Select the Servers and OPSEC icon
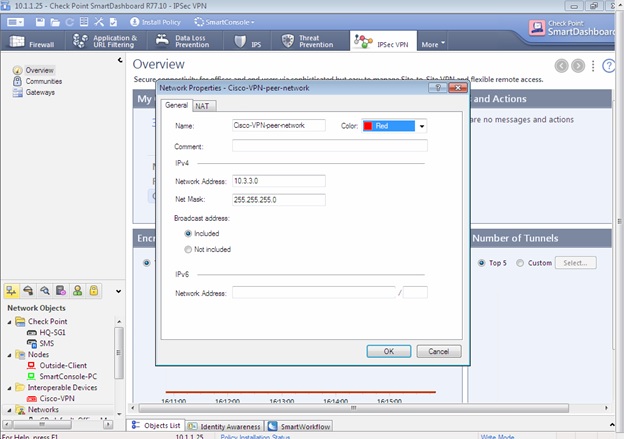This screenshot has width=624, height=439. (x=61, y=291)
